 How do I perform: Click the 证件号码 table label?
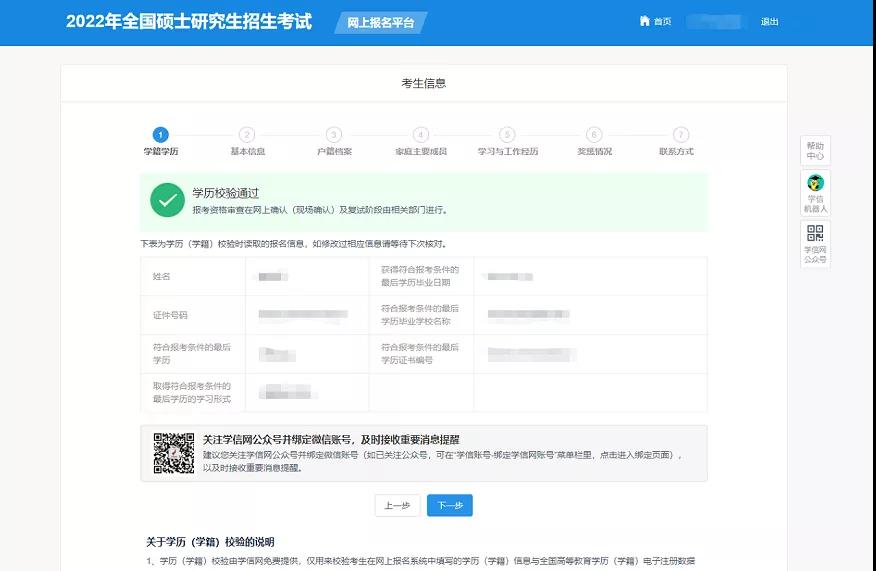pos(170,315)
